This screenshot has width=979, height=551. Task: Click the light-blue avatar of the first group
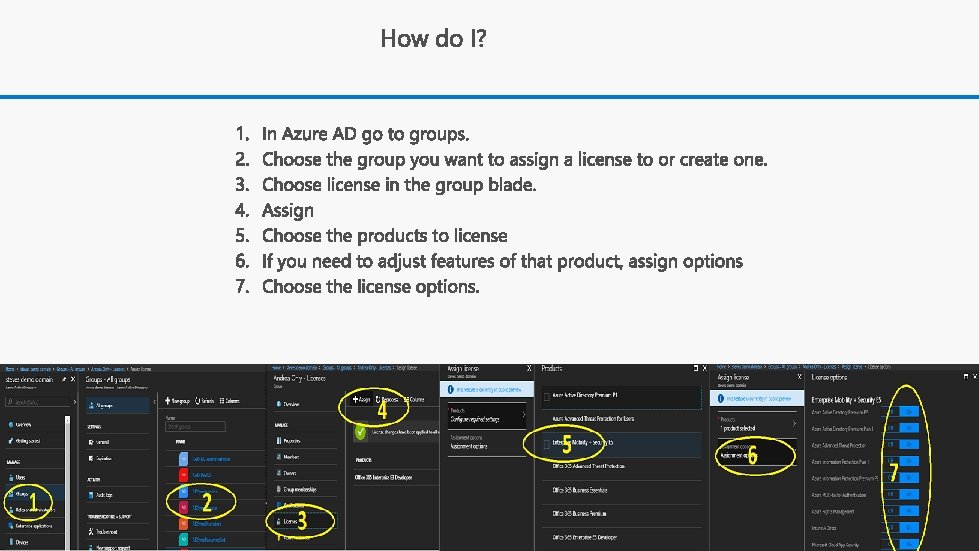(x=183, y=459)
